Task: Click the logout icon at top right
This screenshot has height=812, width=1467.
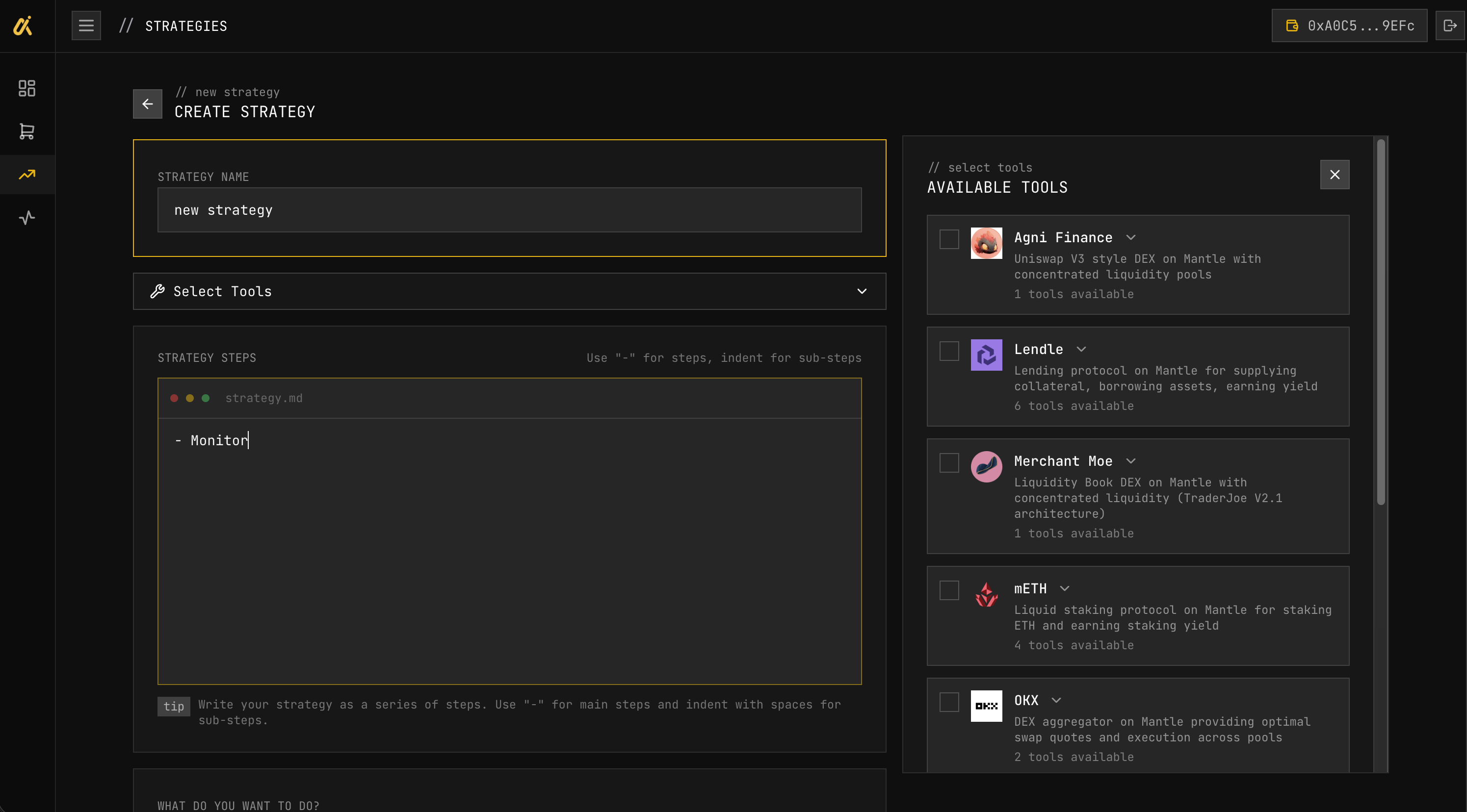Action: coord(1449,25)
